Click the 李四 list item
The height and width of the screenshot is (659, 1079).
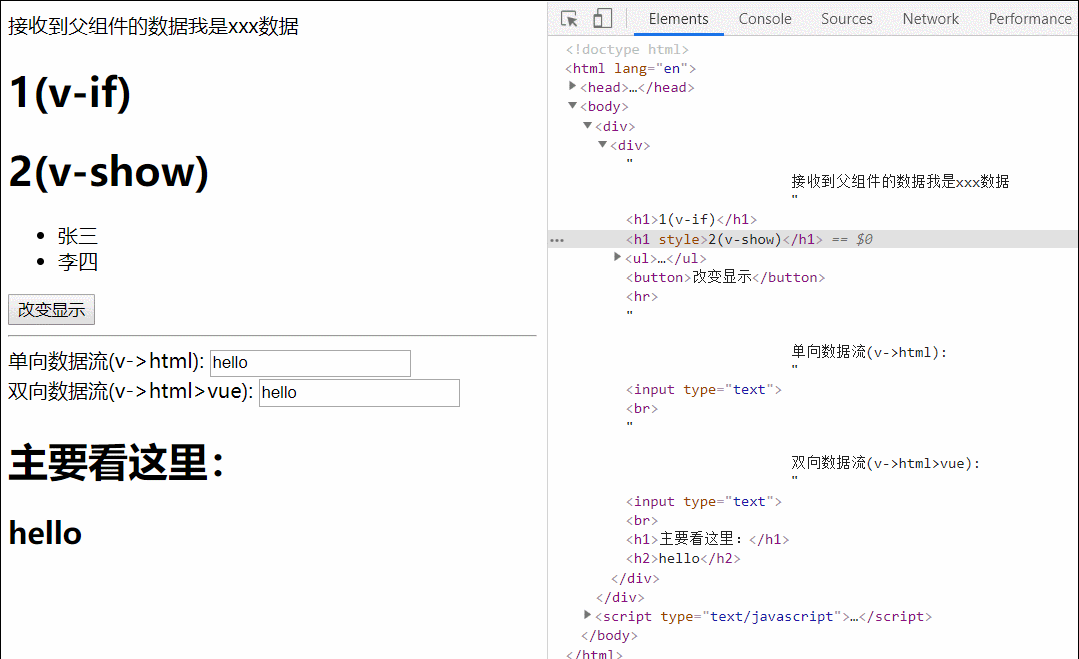[78, 262]
